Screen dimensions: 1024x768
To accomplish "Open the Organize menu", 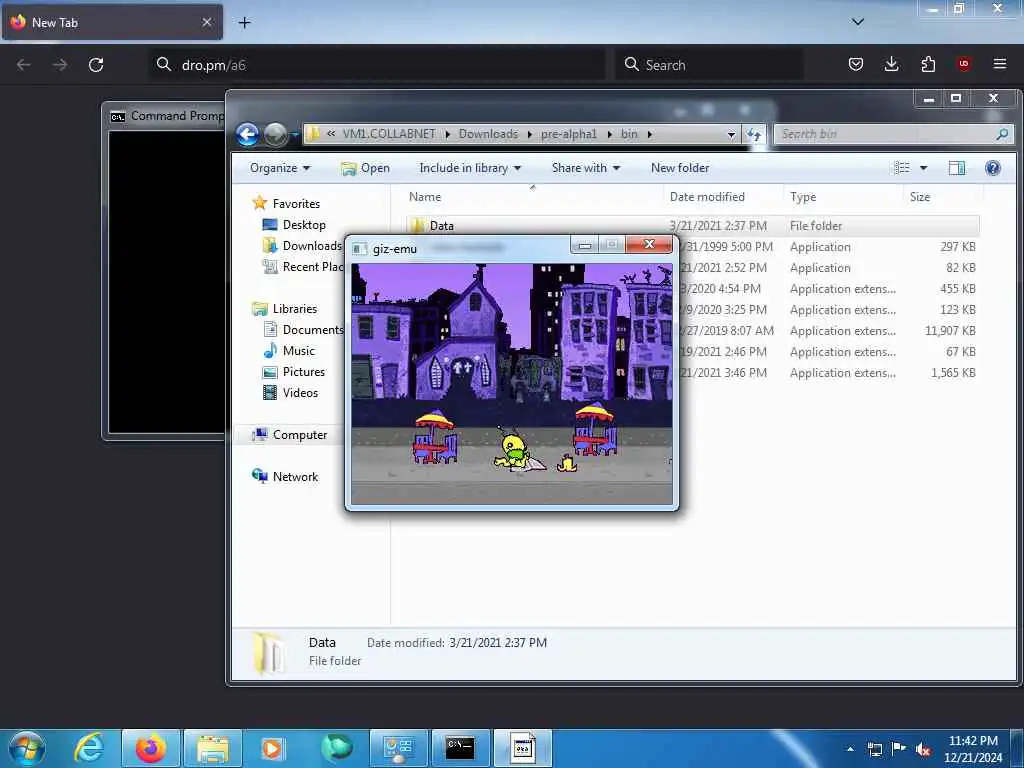I will (x=280, y=168).
